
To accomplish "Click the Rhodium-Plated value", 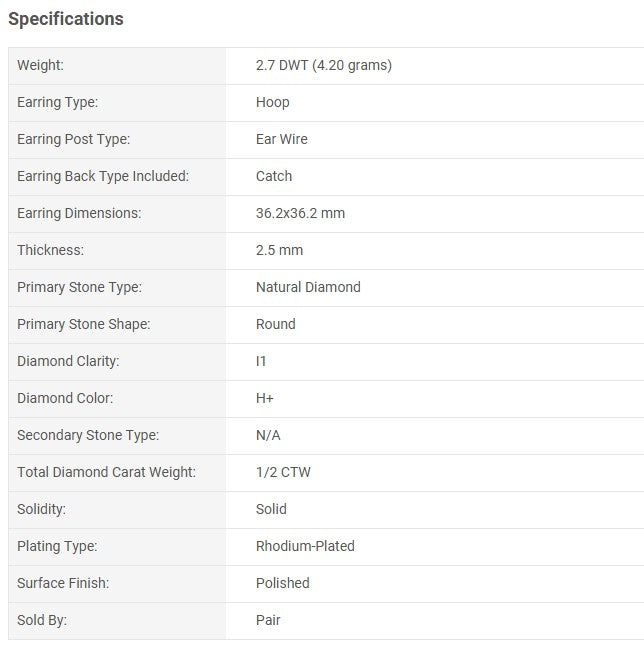I will point(305,546).
